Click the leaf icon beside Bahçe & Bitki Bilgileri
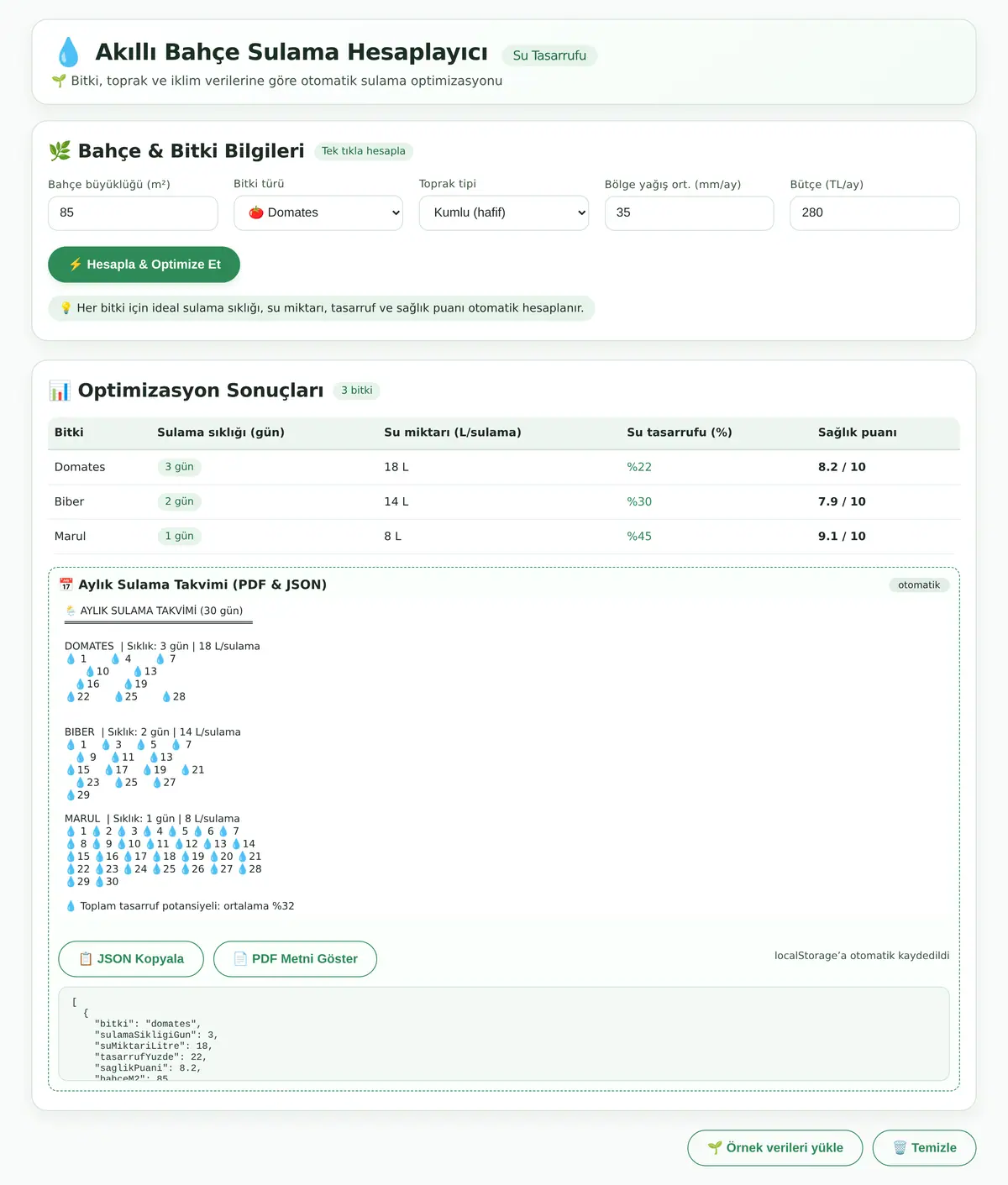The width and height of the screenshot is (1008, 1185). click(60, 151)
